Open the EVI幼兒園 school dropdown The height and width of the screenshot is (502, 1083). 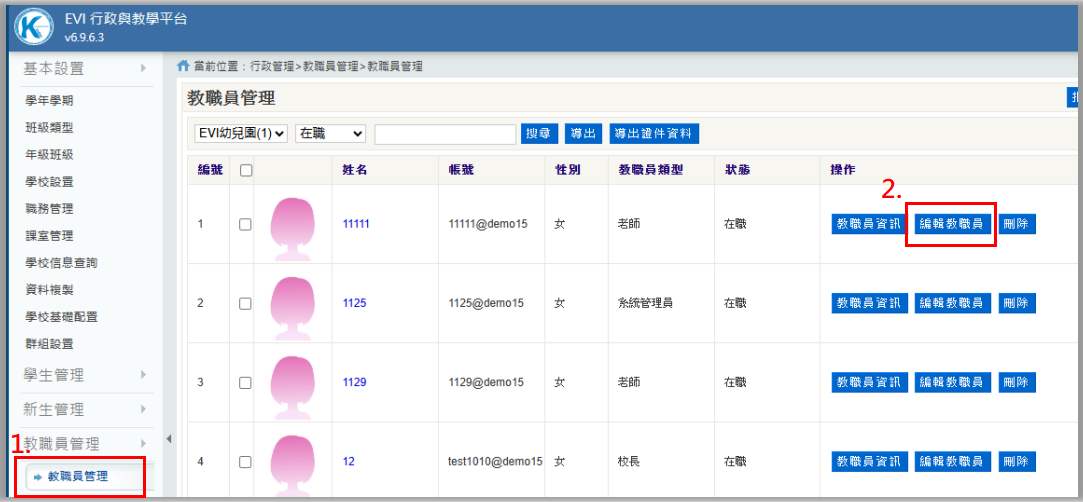pos(241,134)
